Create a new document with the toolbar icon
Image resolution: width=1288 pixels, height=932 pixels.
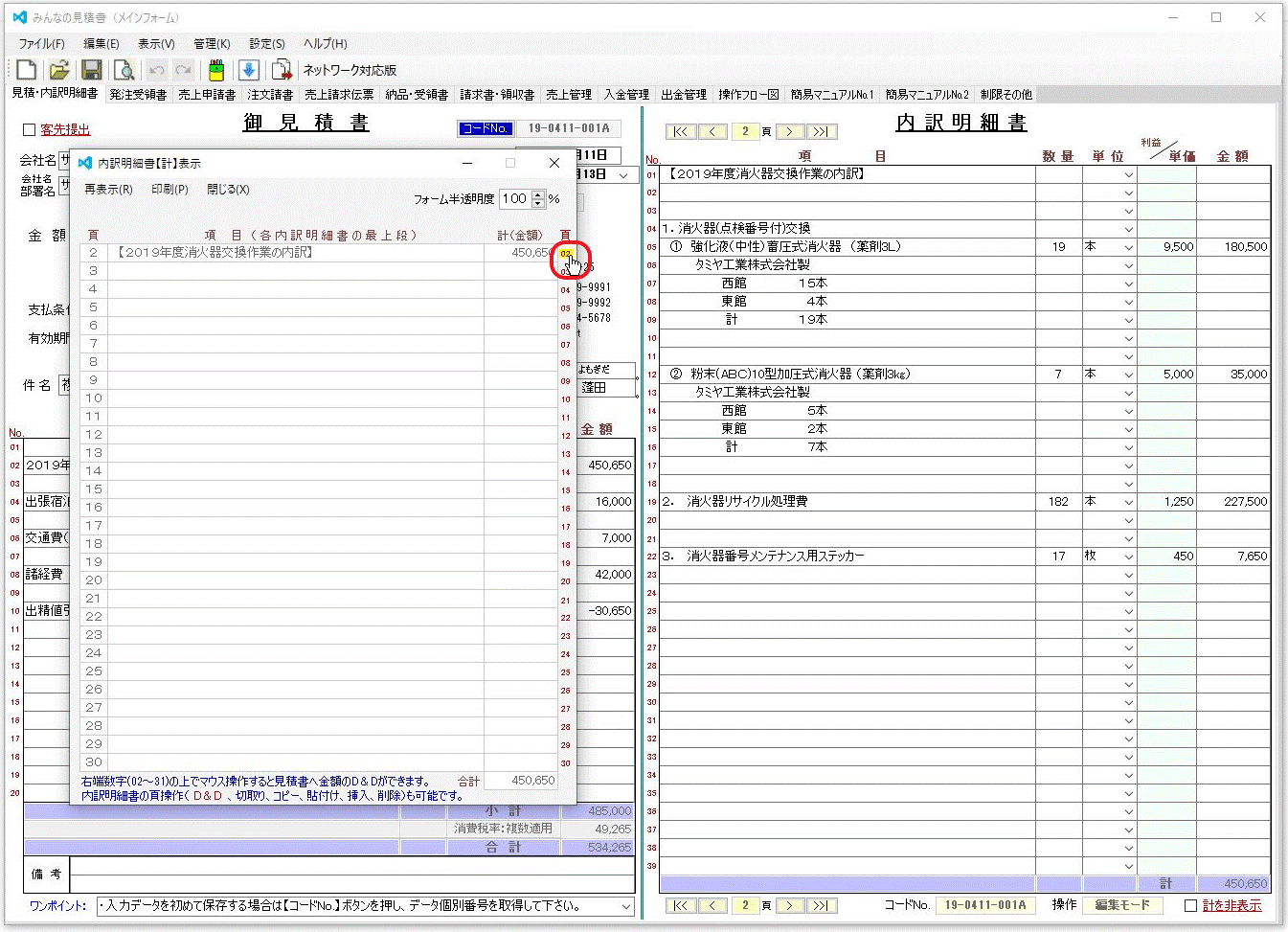click(x=27, y=70)
